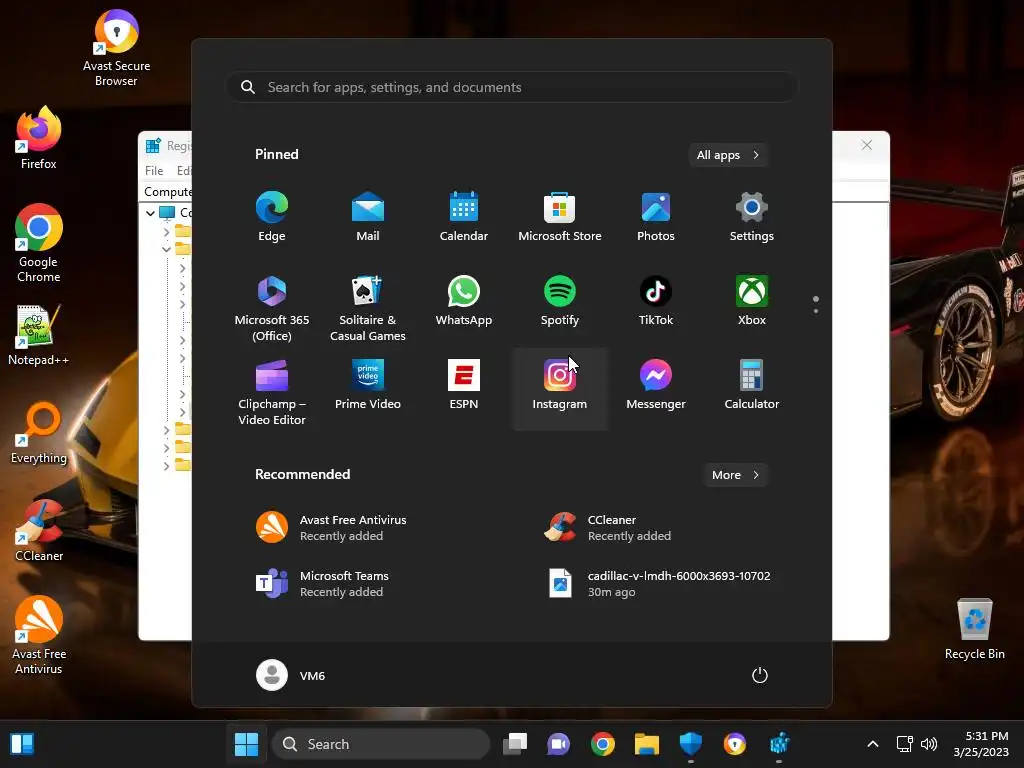This screenshot has width=1024, height=768.
Task: Show hidden system tray icons
Action: 872,744
